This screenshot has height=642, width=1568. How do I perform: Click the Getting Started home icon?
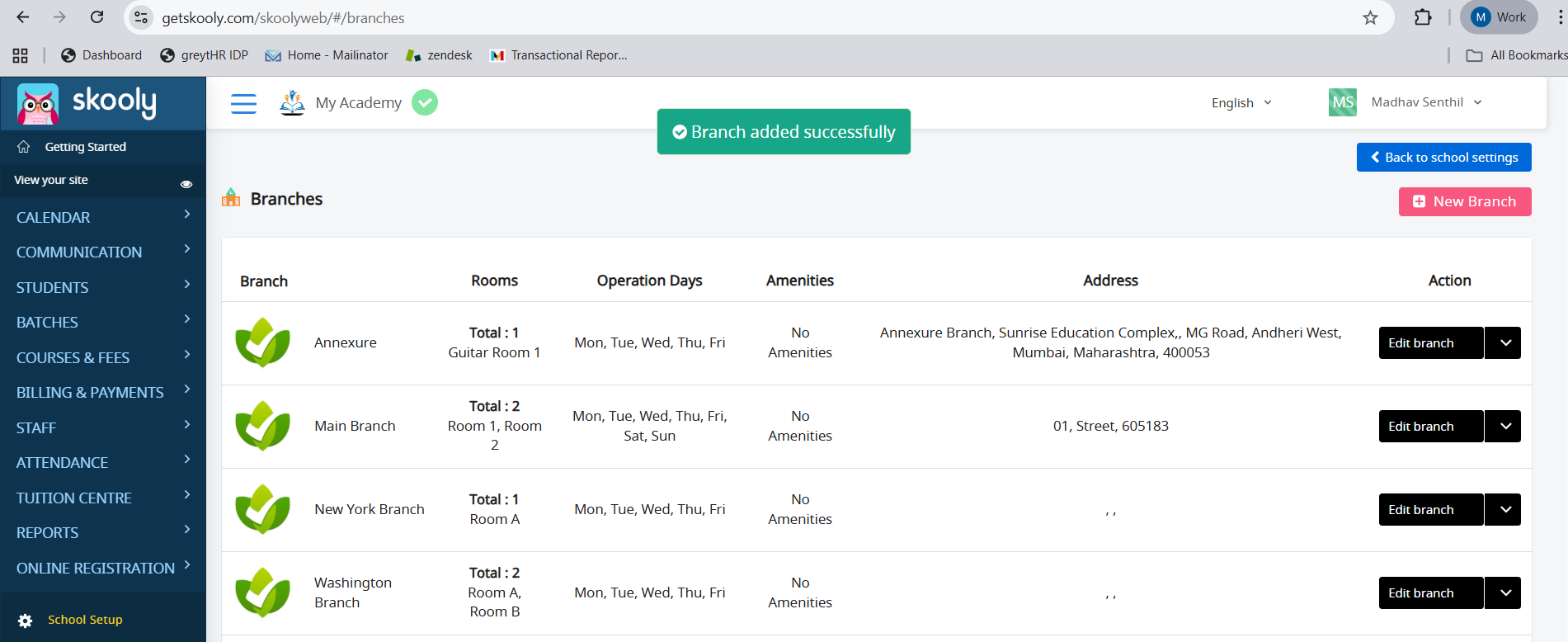tap(24, 147)
